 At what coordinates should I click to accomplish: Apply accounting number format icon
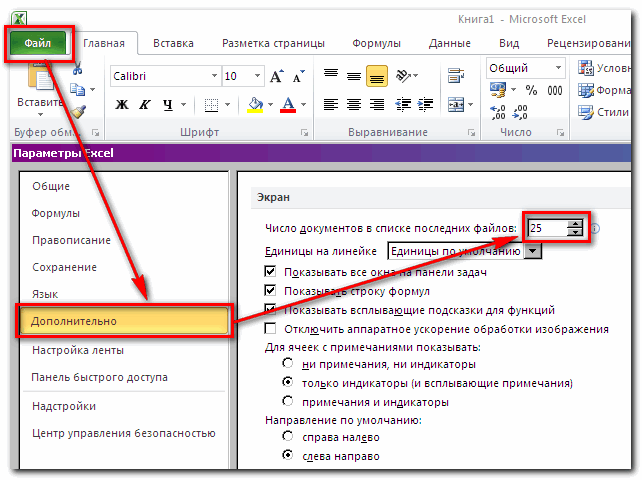pyautogui.click(x=498, y=90)
